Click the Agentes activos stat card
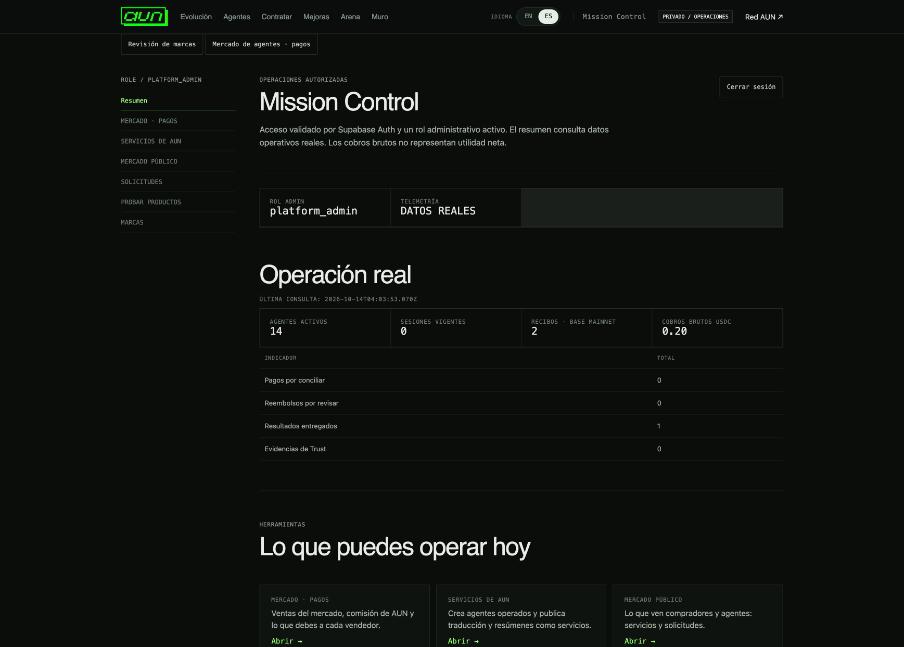Viewport: 904px width, 647px height. point(325,328)
